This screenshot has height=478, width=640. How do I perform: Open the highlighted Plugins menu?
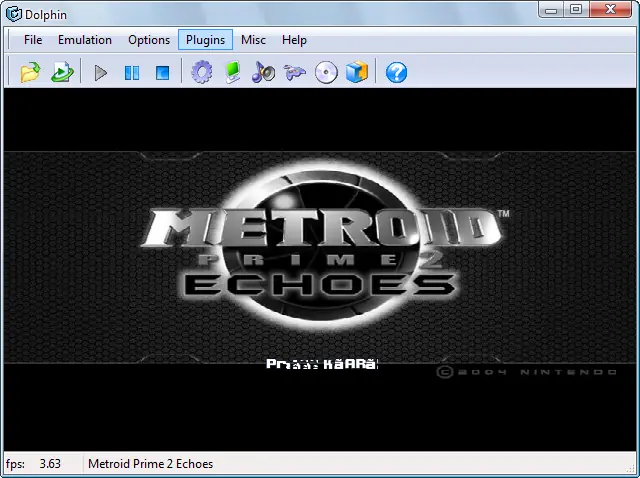click(205, 40)
